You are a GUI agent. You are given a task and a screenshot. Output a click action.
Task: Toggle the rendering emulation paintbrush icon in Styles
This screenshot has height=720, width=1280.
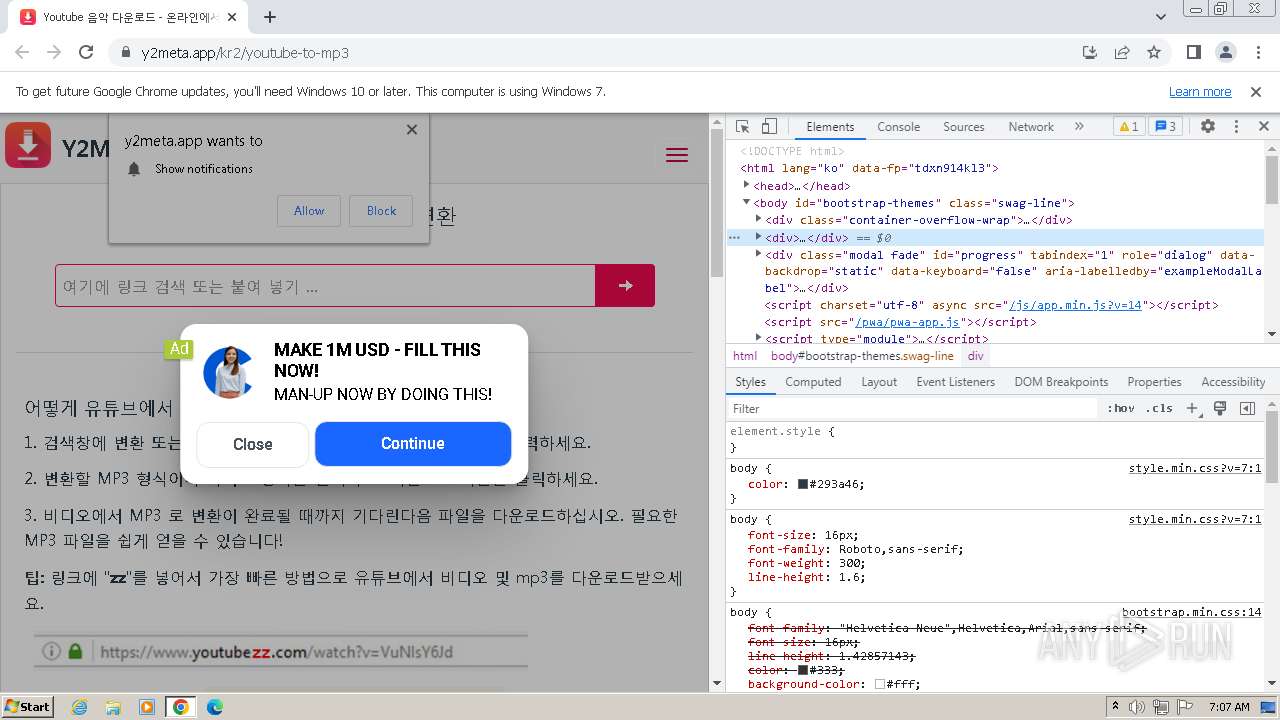tap(1220, 409)
